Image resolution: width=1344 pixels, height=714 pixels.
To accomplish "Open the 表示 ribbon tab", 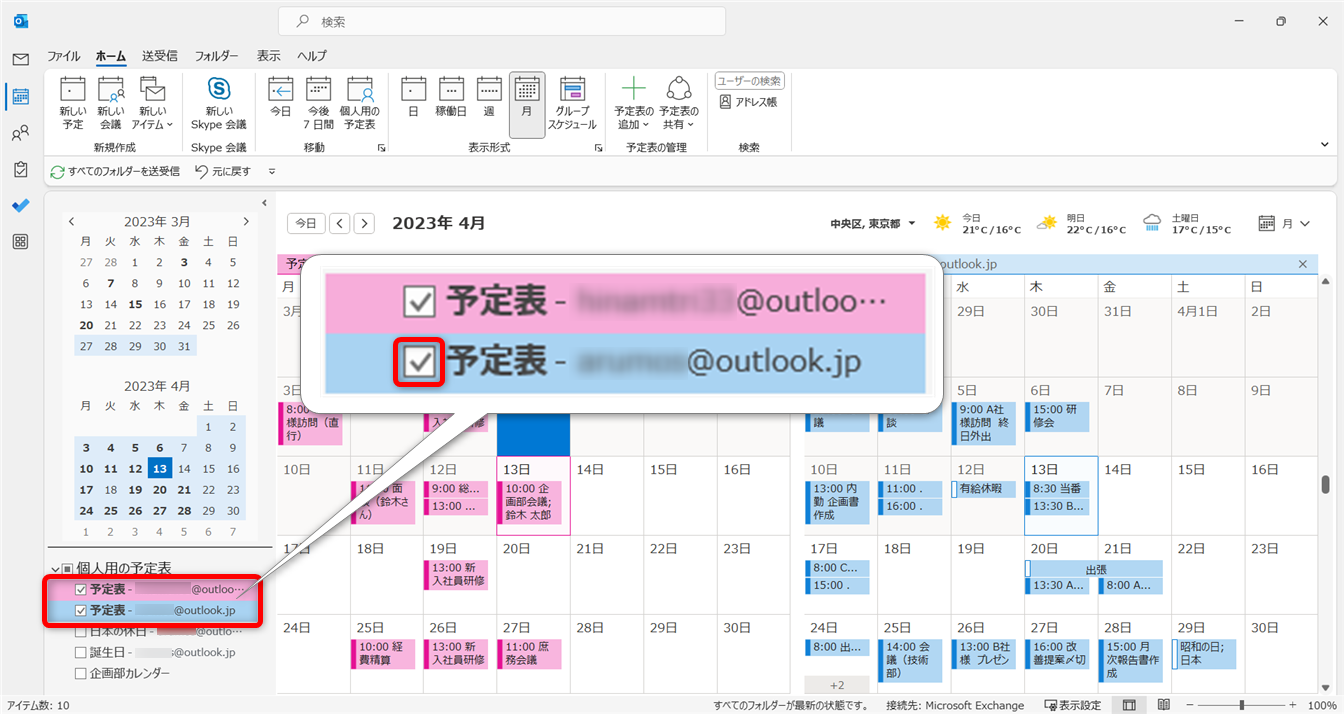I will click(268, 56).
